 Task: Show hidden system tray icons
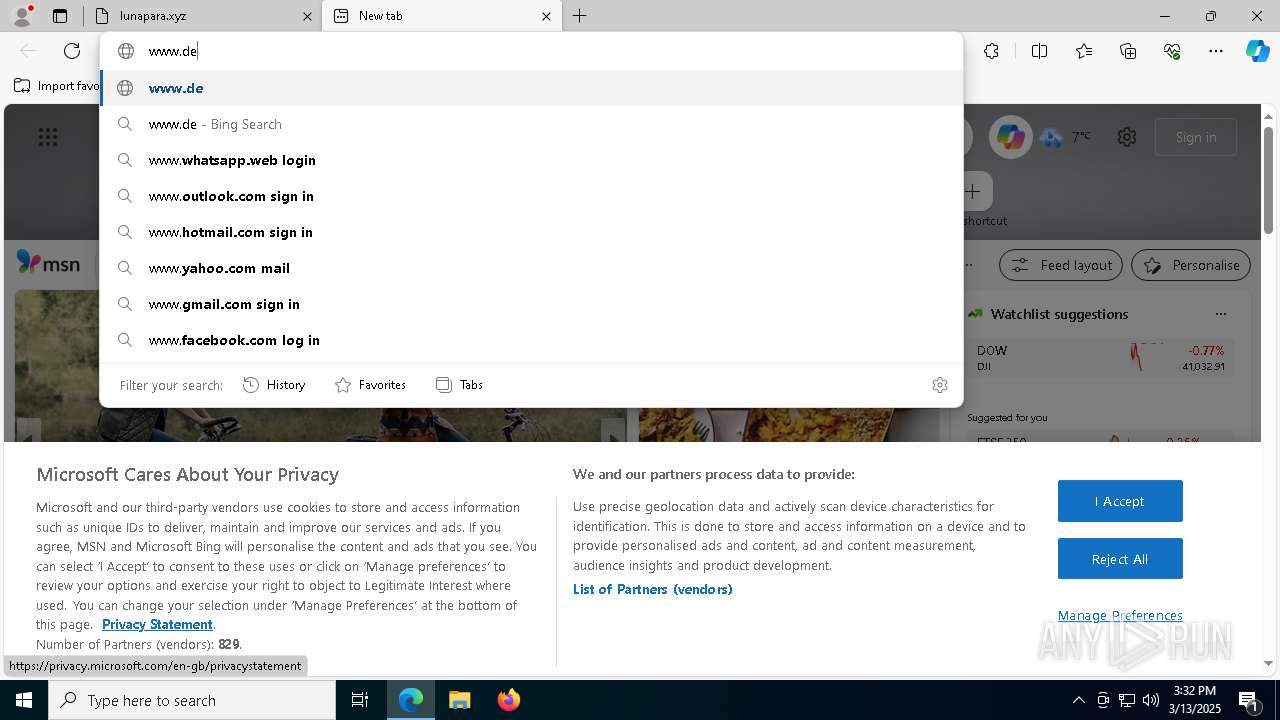[1078, 700]
